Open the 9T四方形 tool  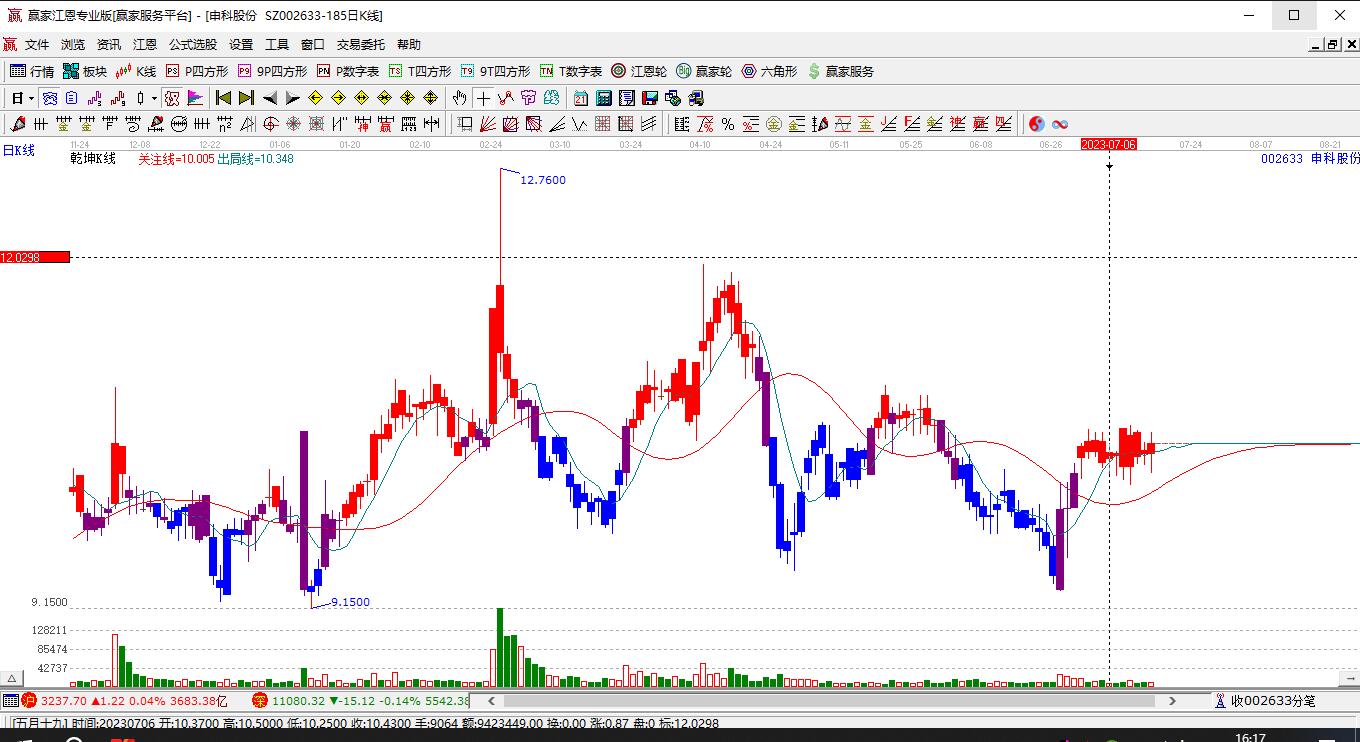(495, 71)
